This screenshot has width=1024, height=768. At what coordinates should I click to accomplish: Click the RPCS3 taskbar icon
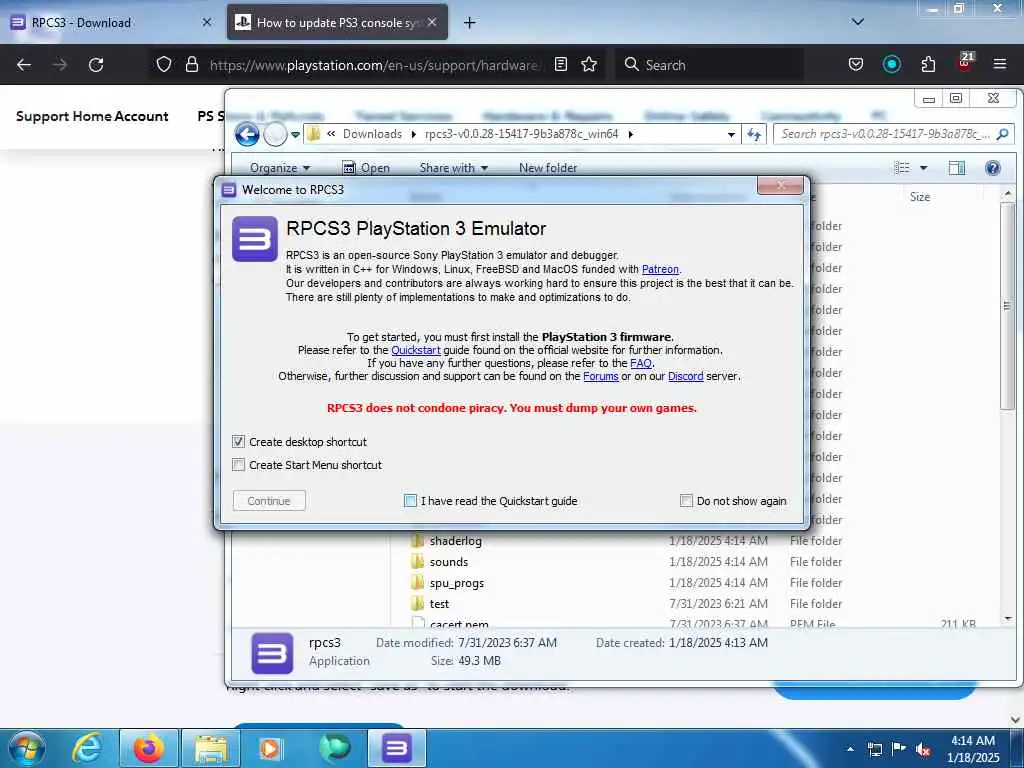click(396, 748)
